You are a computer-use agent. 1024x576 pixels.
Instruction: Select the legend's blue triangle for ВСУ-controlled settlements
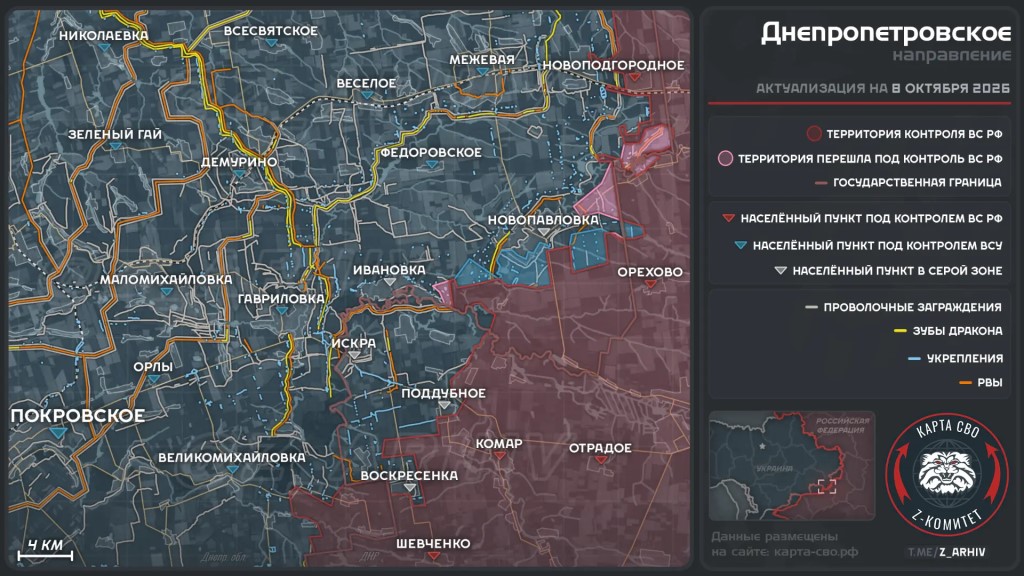[x=741, y=246]
